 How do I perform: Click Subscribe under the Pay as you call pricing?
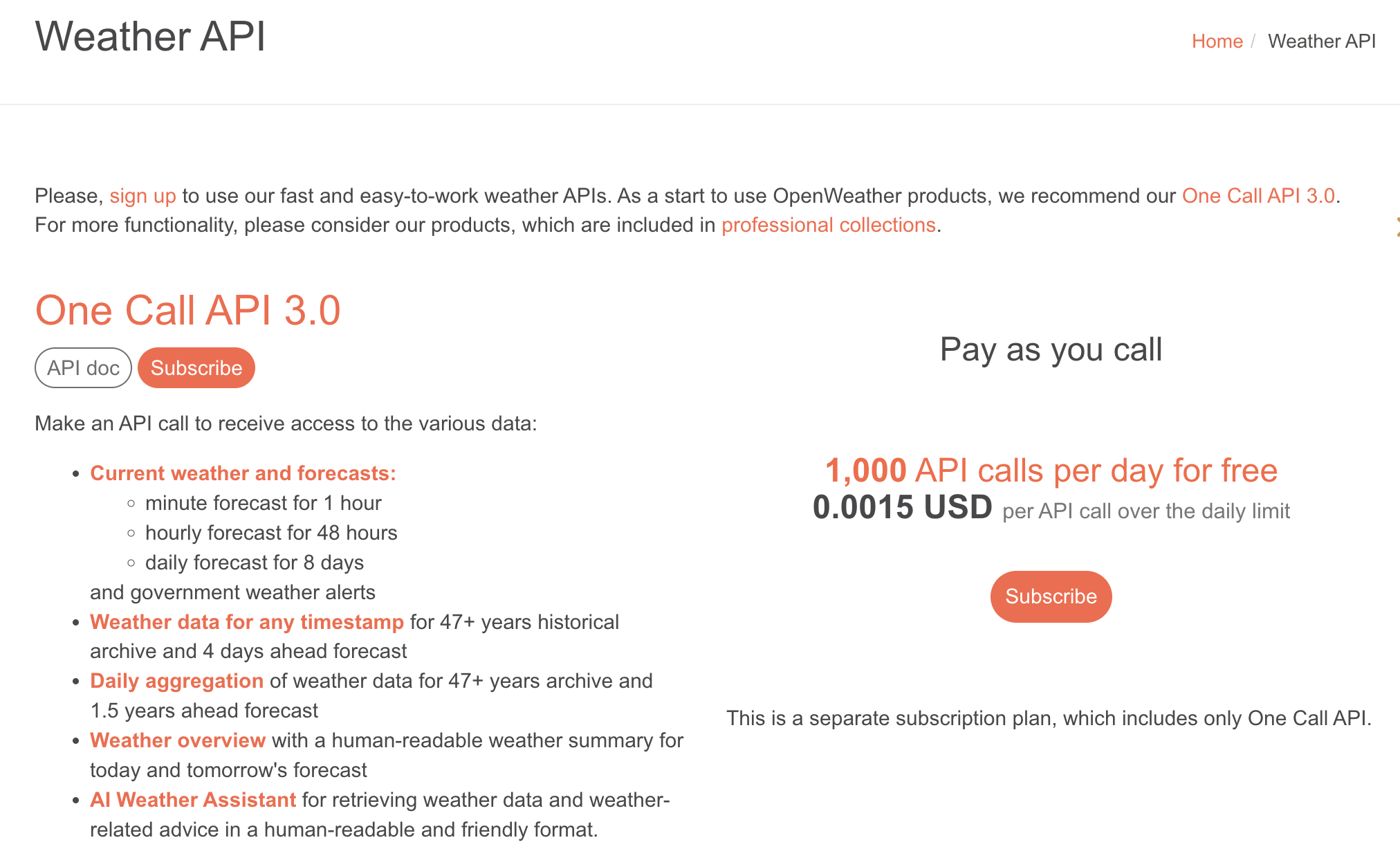tap(1050, 596)
